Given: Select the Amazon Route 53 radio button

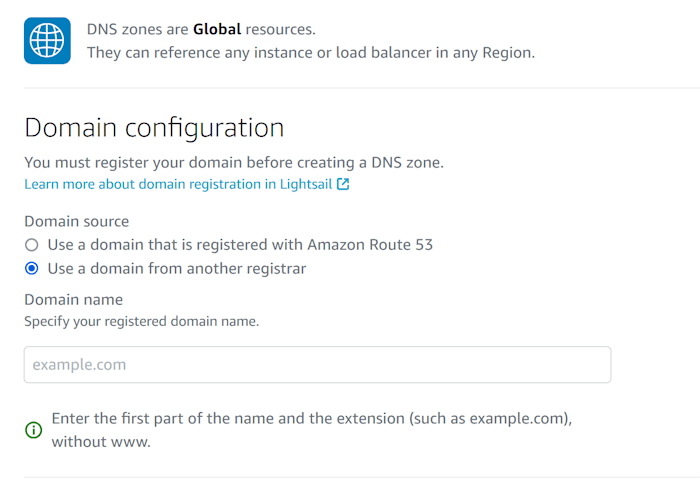Looking at the screenshot, I should coord(32,245).
